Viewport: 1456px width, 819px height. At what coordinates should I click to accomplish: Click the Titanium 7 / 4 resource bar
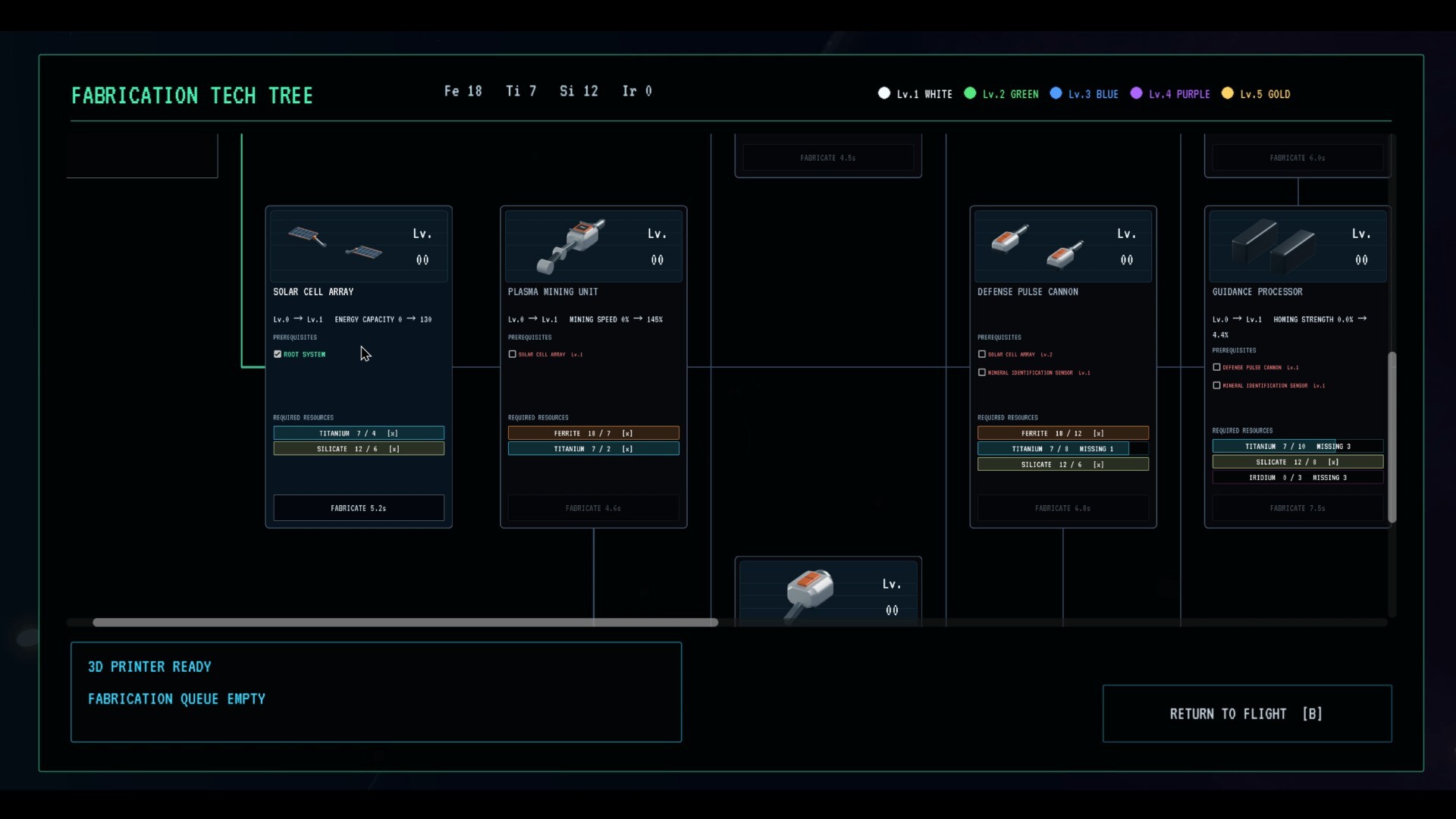[359, 433]
